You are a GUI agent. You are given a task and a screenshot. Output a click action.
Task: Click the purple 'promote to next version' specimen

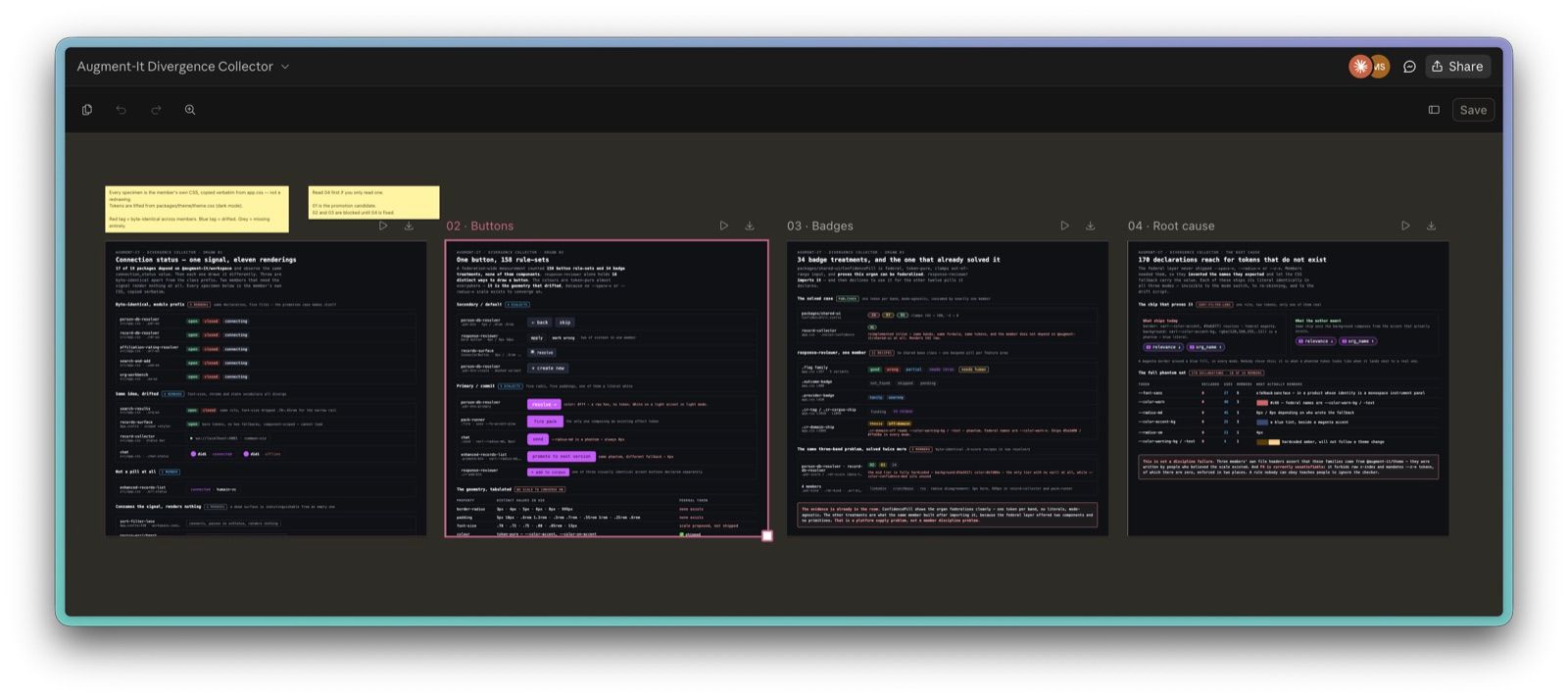[x=562, y=456]
